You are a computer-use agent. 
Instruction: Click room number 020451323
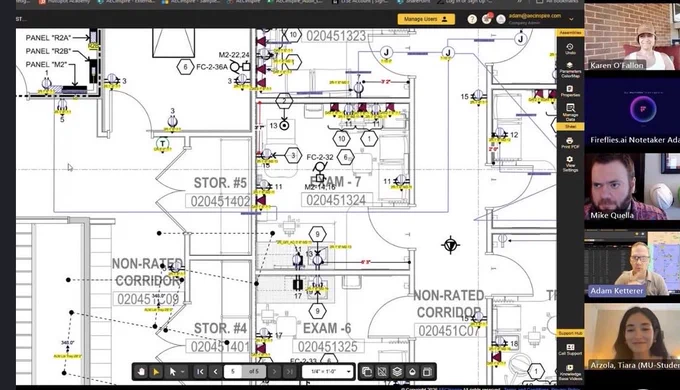point(336,36)
